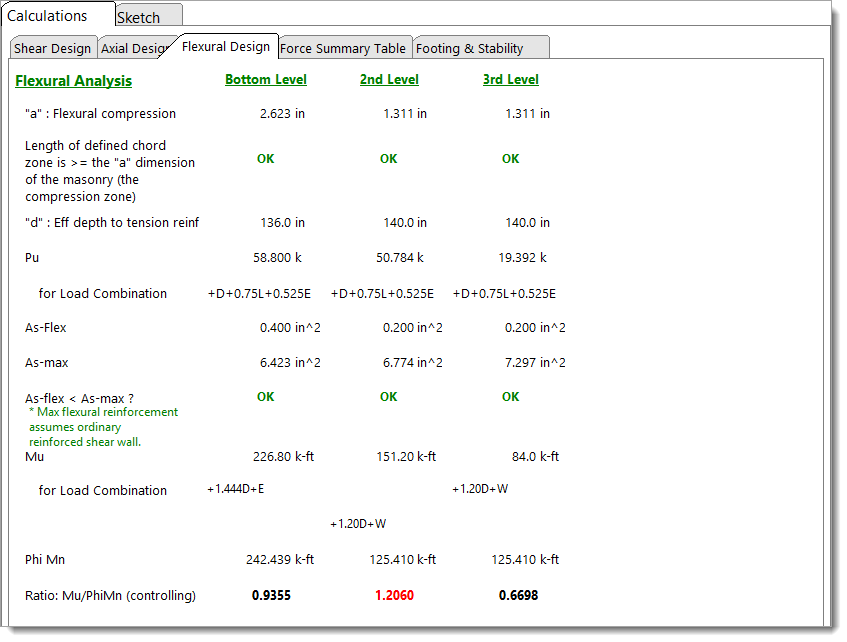Click the 3rd Level column header
Image resolution: width=847 pixels, height=642 pixels.
(510, 80)
